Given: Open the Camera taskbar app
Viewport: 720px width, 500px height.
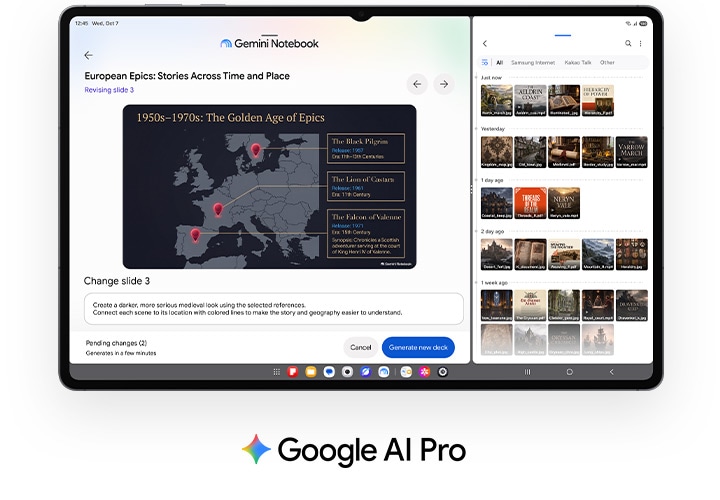Looking at the screenshot, I should [x=348, y=372].
